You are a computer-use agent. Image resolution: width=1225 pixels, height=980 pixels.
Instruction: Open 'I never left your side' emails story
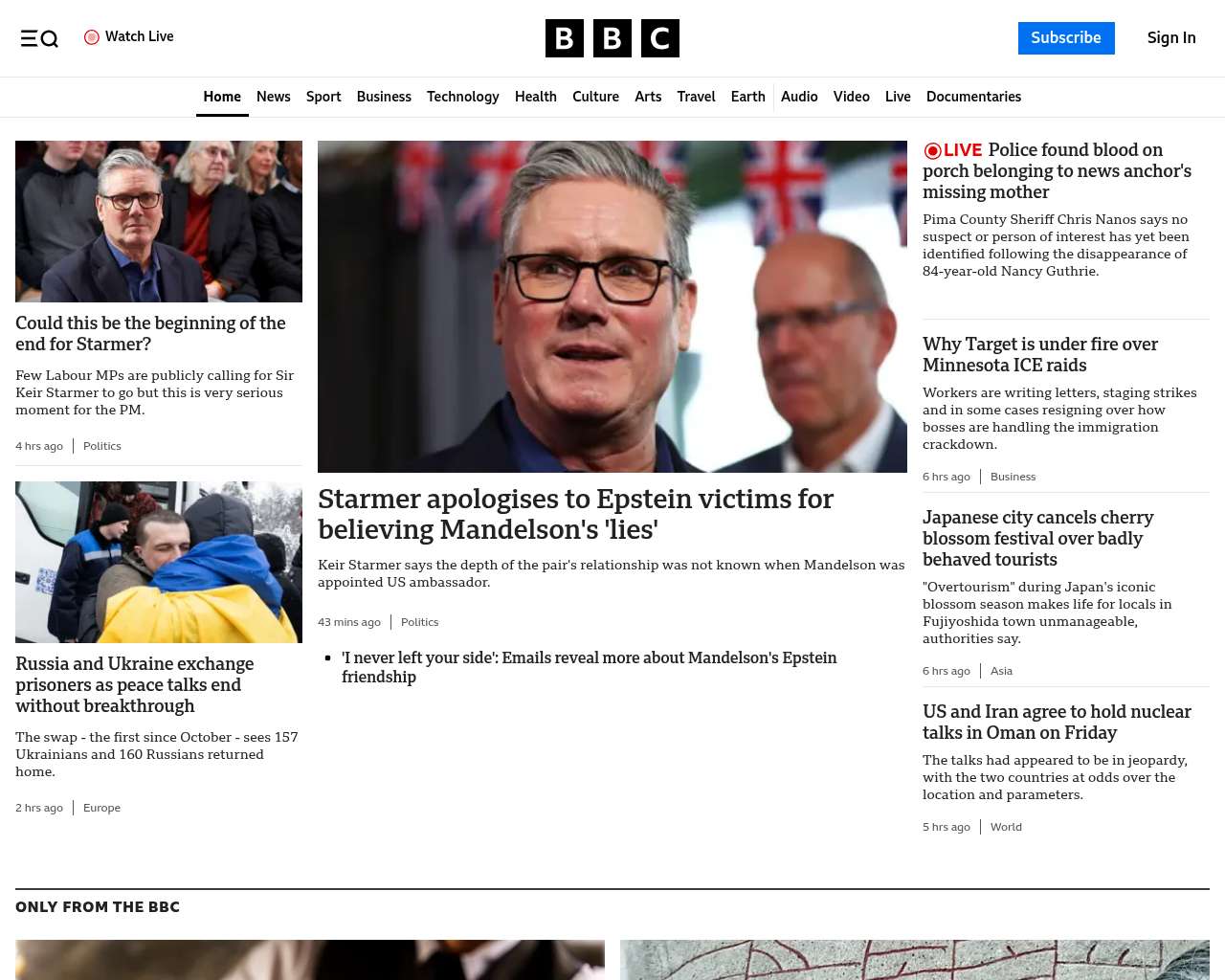tap(590, 667)
